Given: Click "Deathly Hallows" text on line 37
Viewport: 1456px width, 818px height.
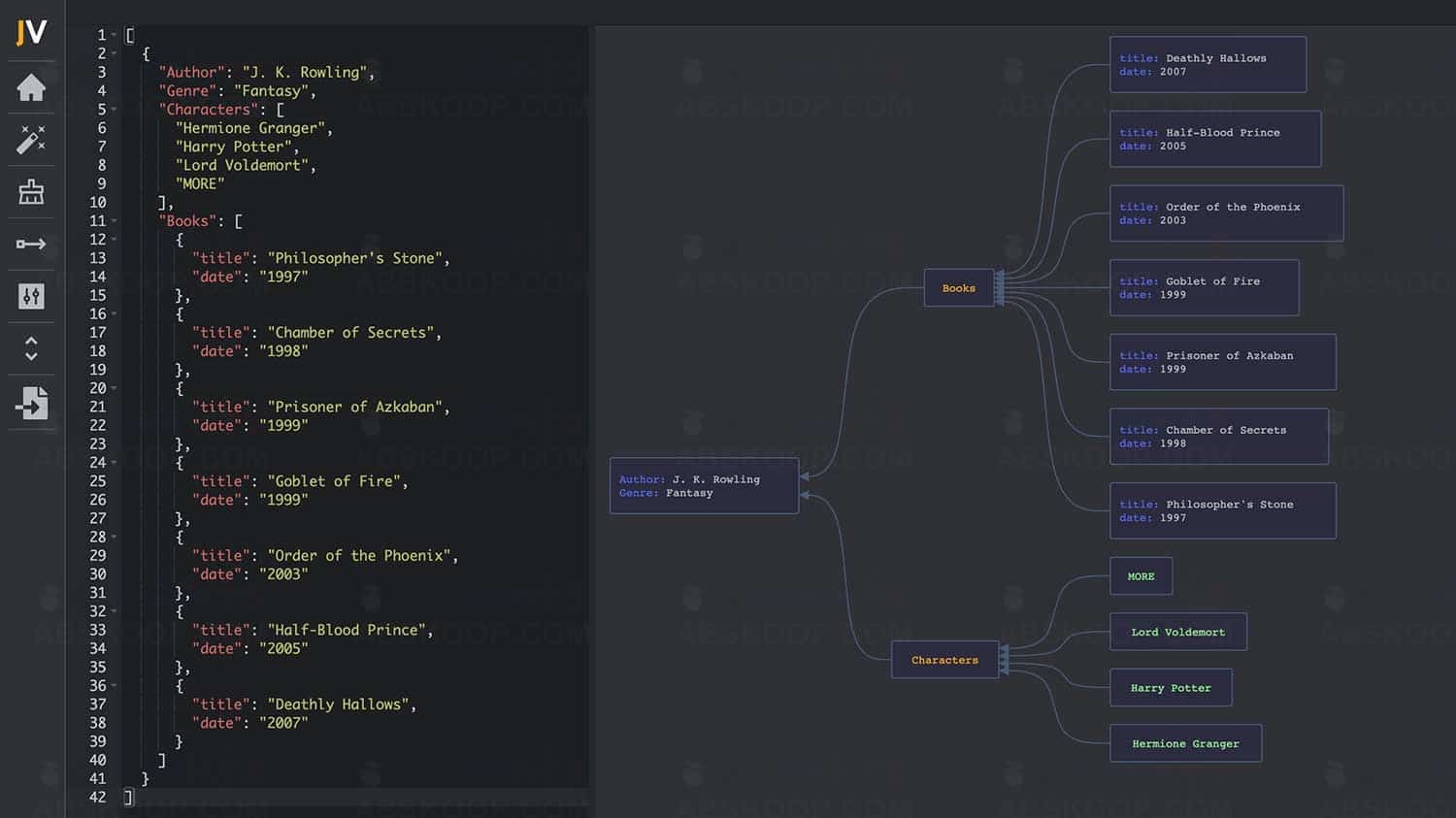Looking at the screenshot, I should click(x=338, y=704).
